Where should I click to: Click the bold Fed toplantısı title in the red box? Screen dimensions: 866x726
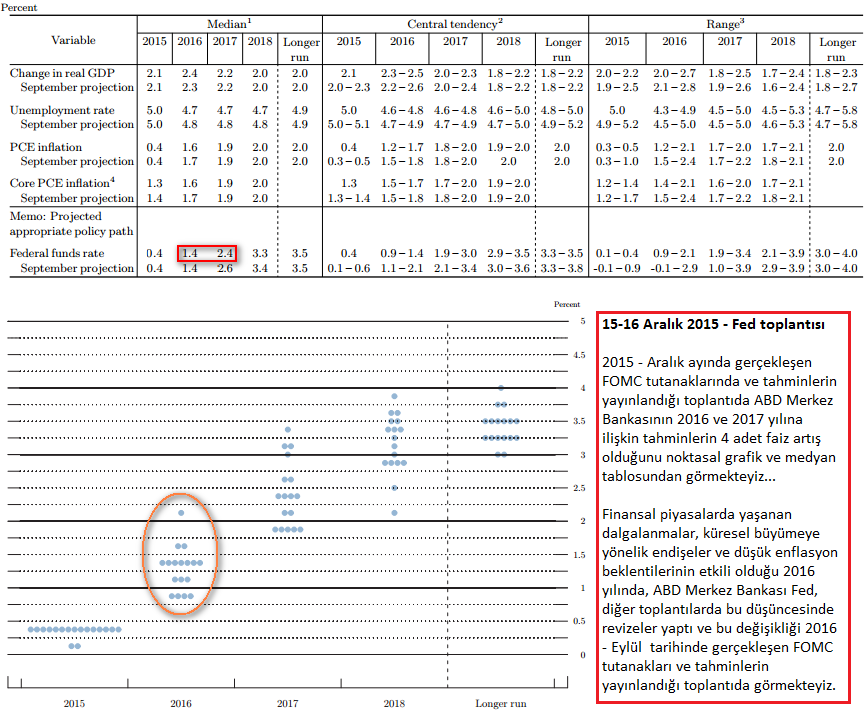coord(711,326)
